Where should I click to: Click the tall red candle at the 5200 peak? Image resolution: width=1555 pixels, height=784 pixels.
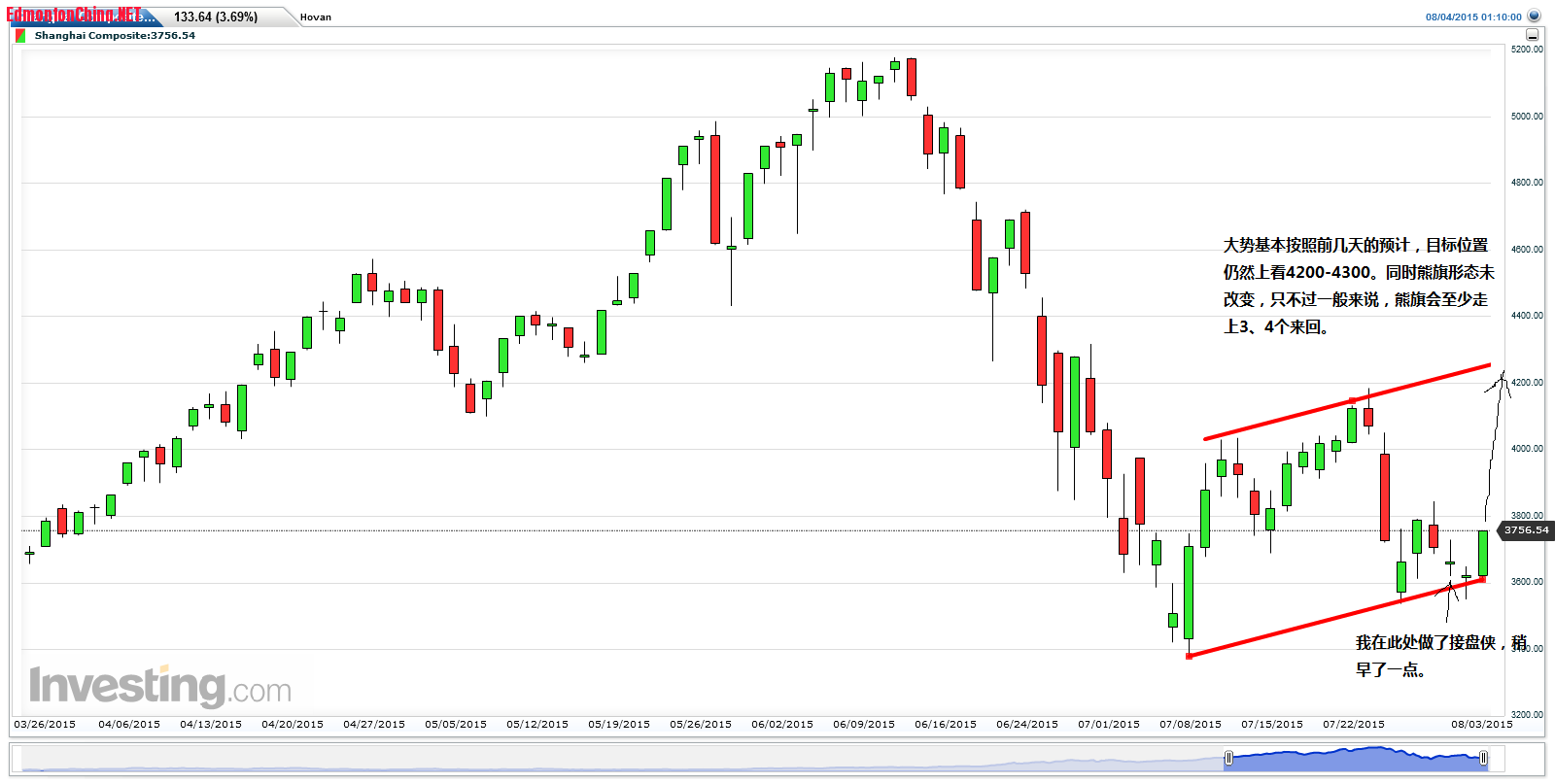(x=912, y=78)
